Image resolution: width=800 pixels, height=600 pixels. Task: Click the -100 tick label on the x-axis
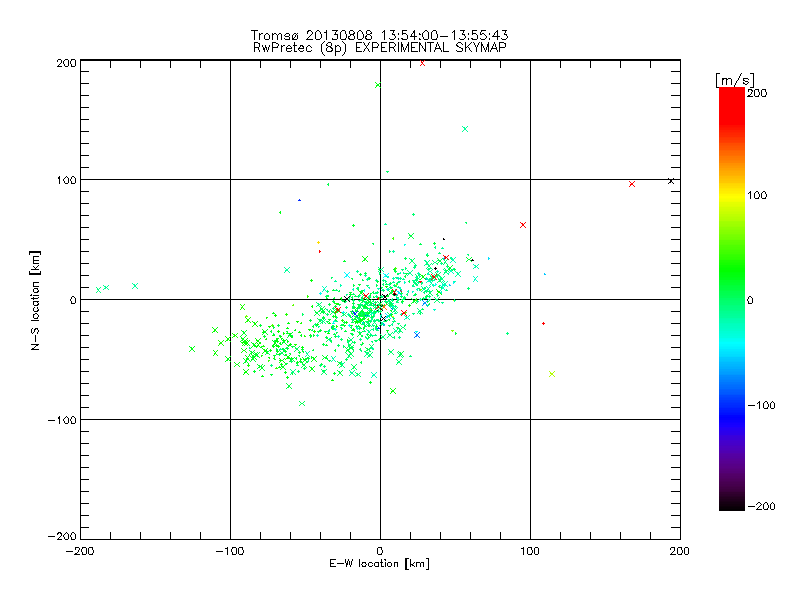coord(230,550)
